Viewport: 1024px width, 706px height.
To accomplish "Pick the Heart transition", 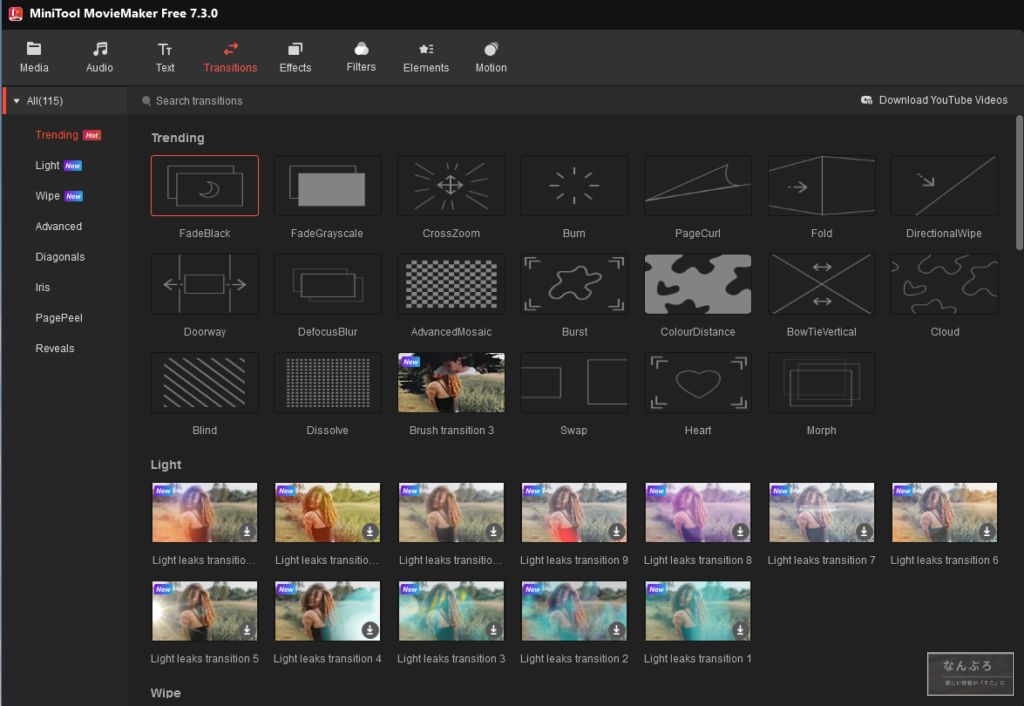I will tap(698, 383).
